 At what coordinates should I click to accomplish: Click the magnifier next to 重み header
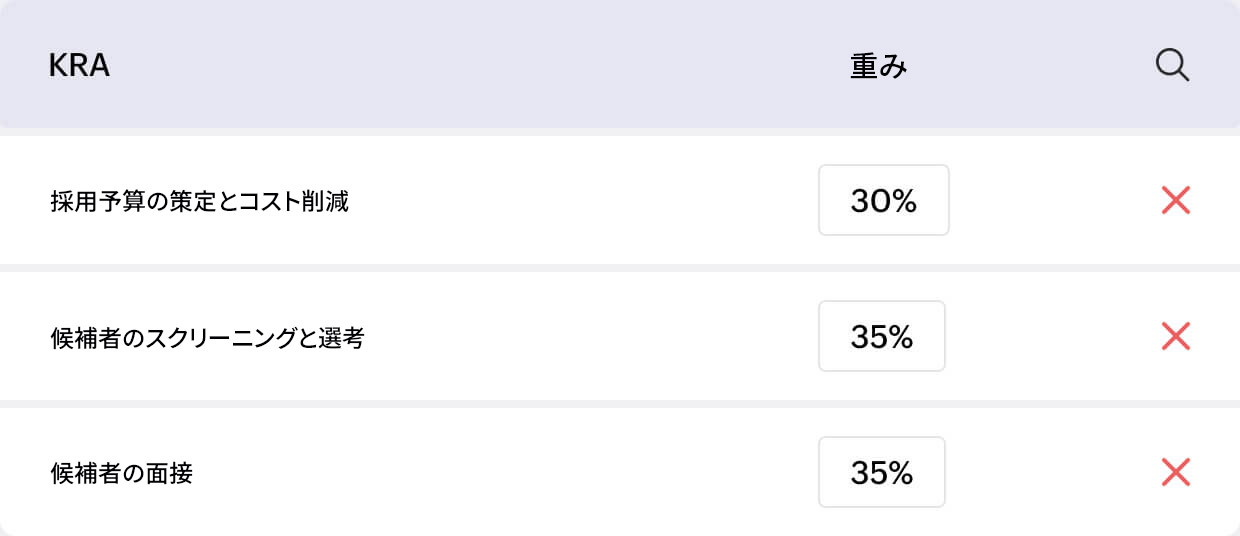(1172, 66)
